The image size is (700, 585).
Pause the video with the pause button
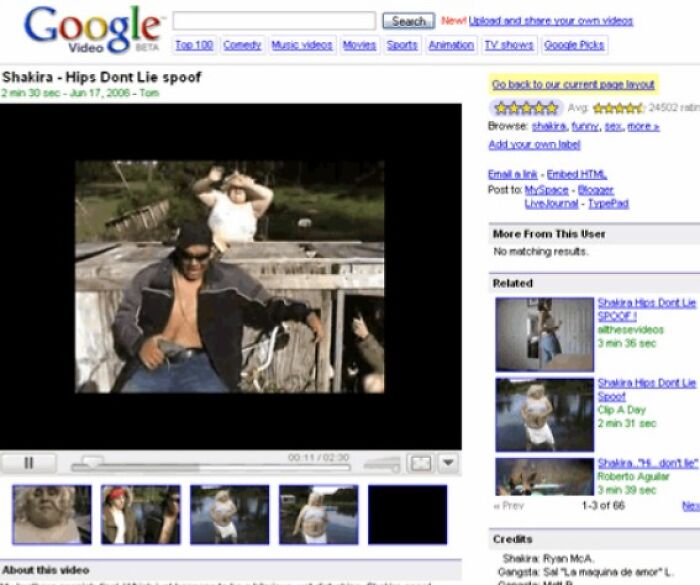(x=29, y=463)
